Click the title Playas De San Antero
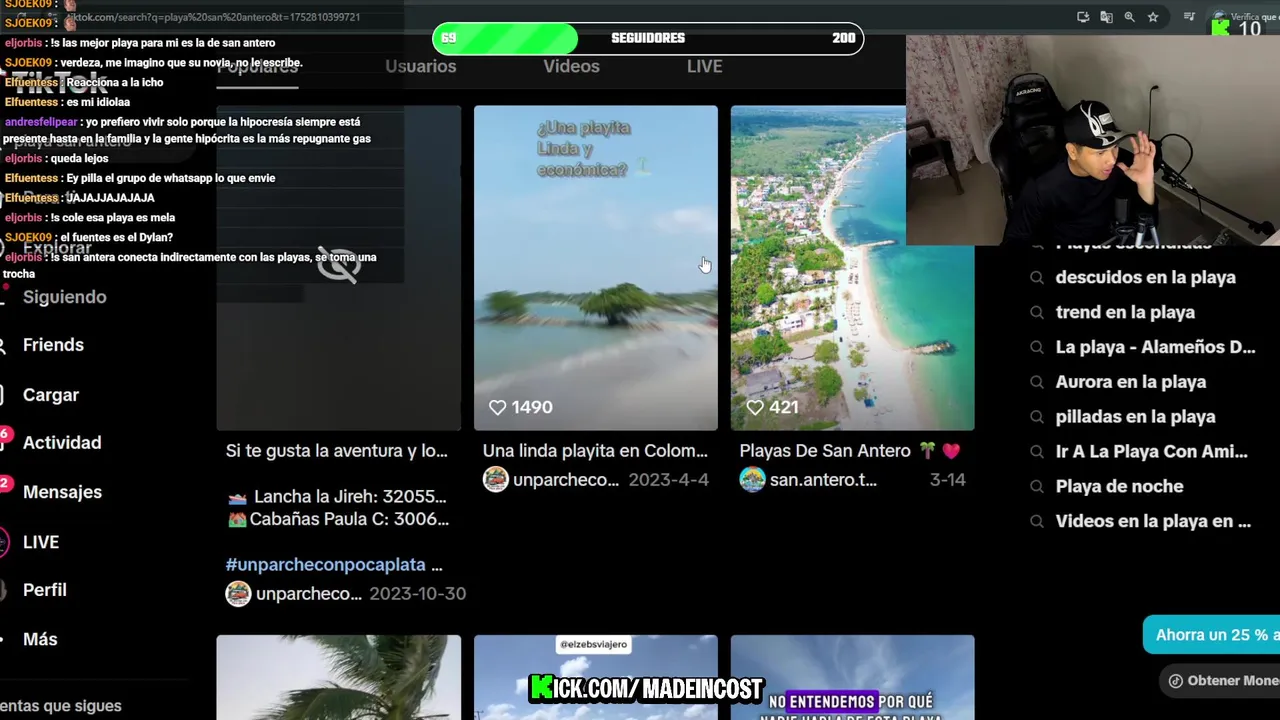Viewport: 1280px width, 720px height. pyautogui.click(x=825, y=451)
